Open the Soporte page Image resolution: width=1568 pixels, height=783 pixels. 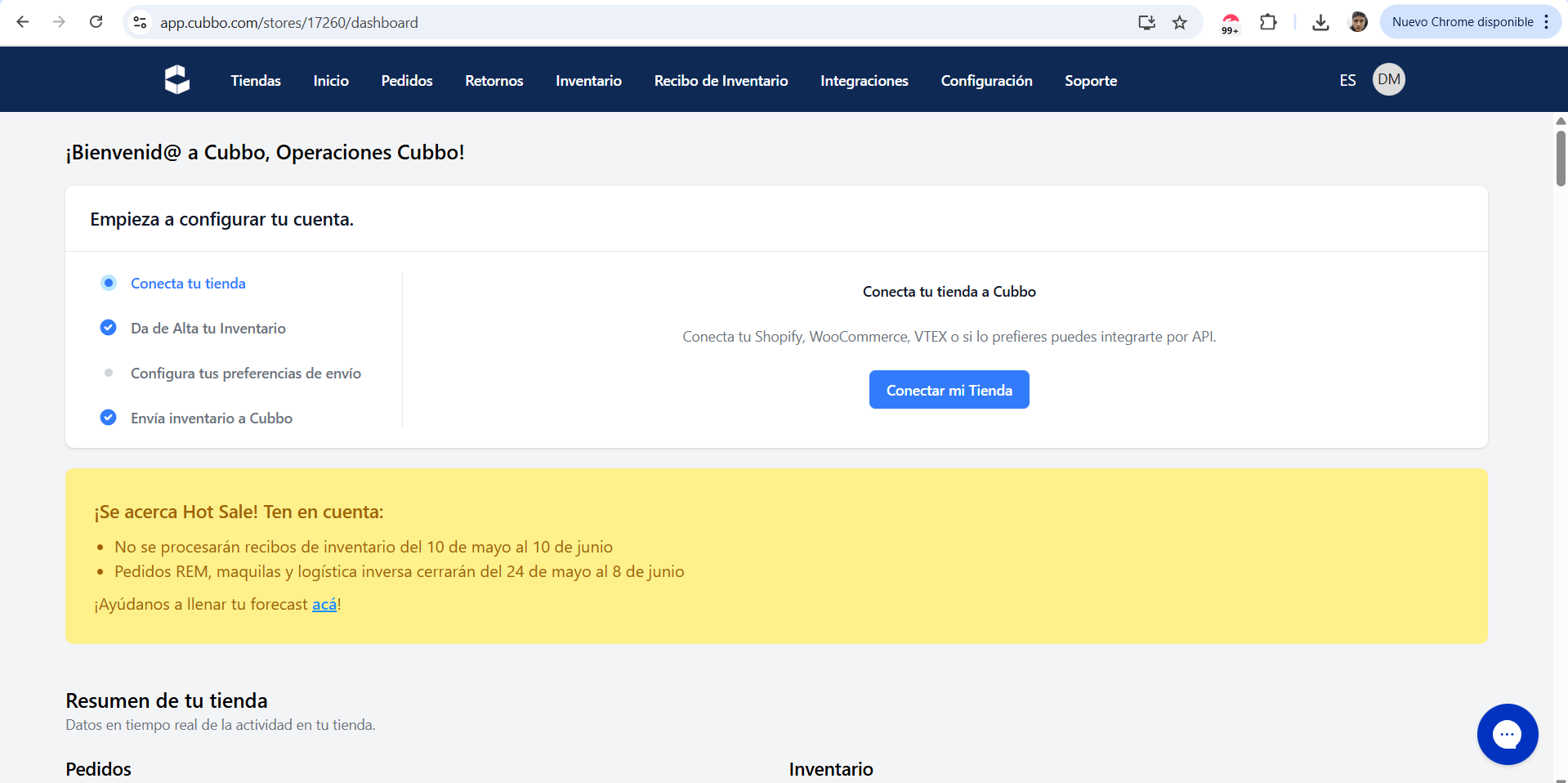pos(1091,80)
